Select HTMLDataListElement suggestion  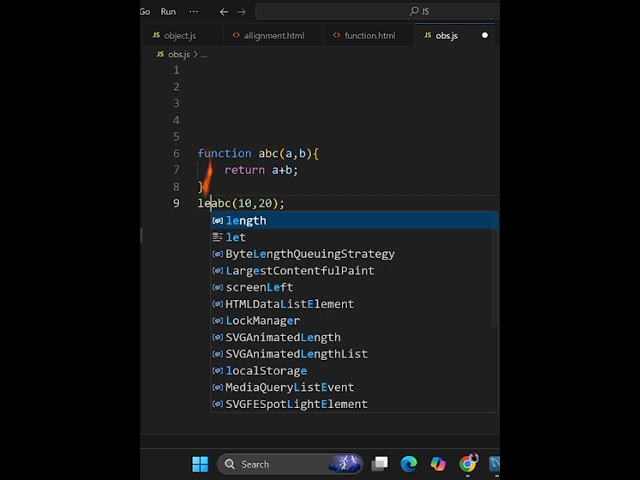(354, 304)
